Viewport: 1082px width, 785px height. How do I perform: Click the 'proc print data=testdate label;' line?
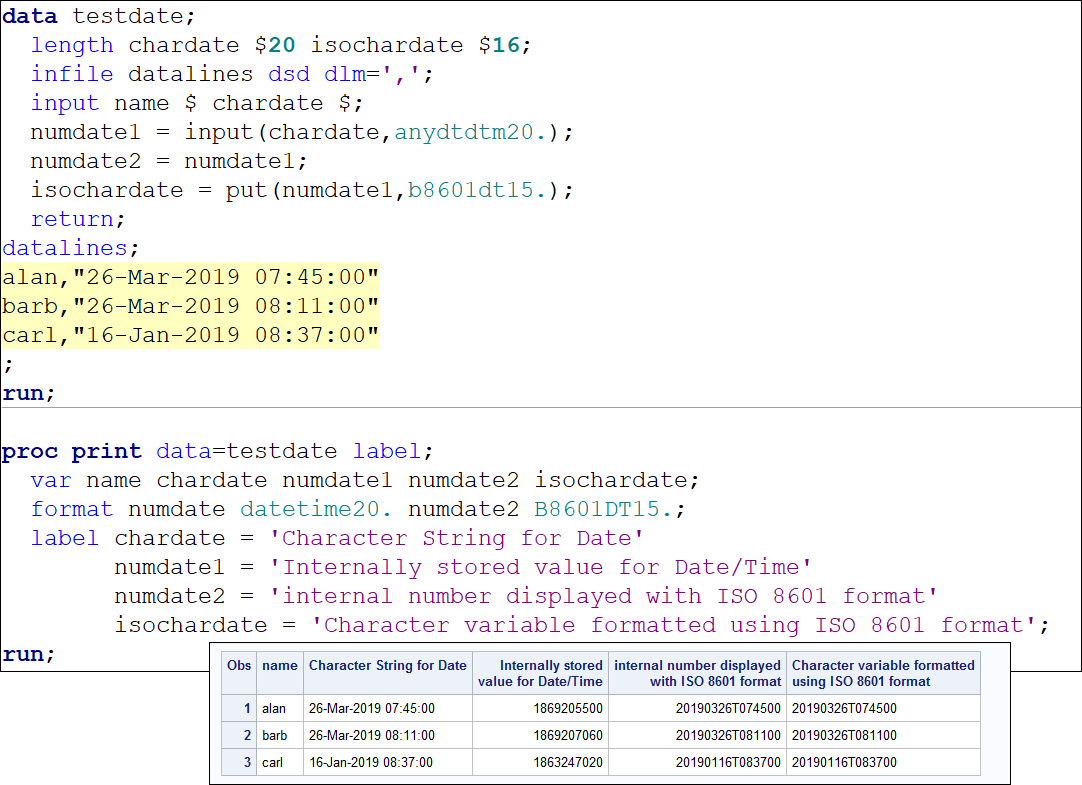click(217, 450)
